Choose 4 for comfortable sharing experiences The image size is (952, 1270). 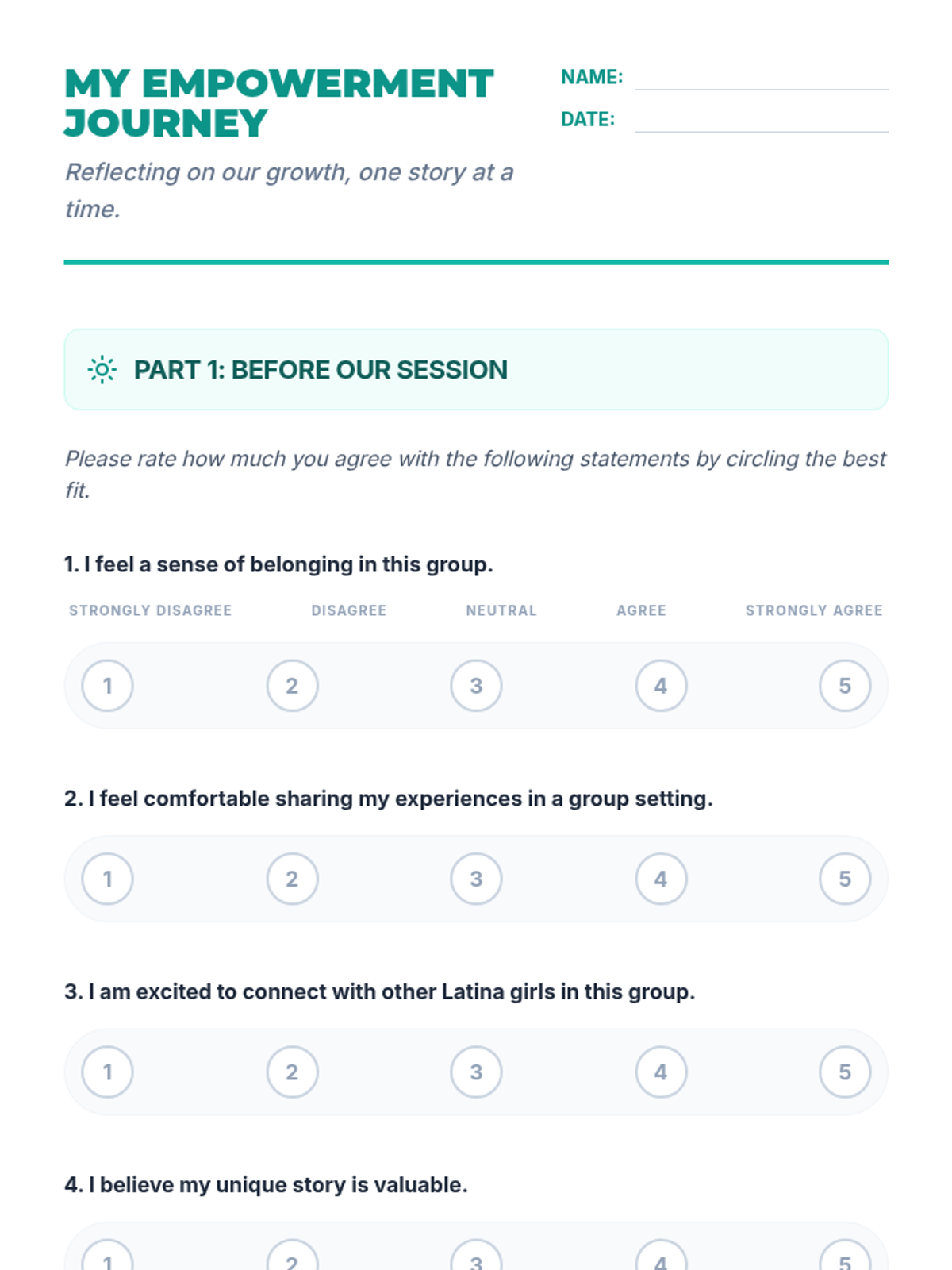click(x=661, y=879)
